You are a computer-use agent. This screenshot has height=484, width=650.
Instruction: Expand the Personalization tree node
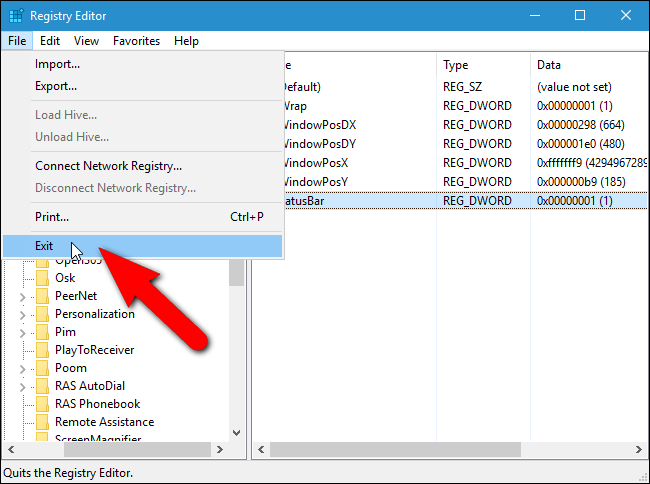tap(22, 315)
